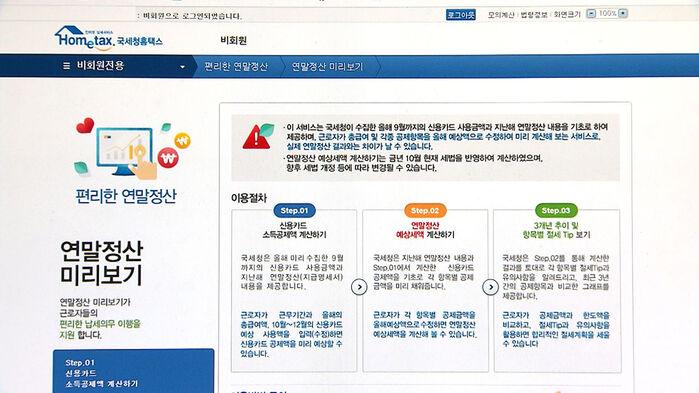
Task: Click the red won coin icon
Action: point(168,157)
